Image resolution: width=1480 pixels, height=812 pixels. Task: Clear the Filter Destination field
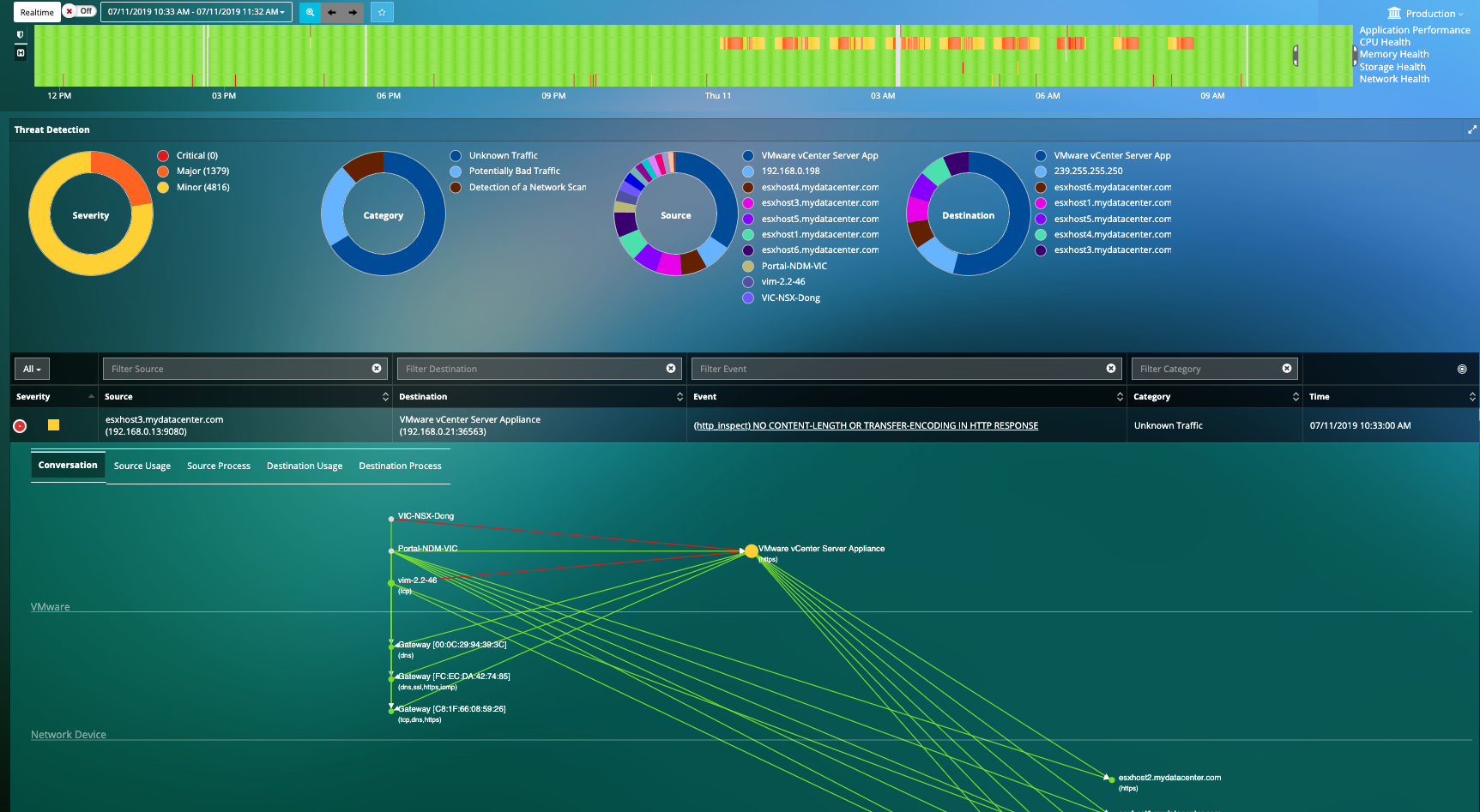tap(671, 369)
